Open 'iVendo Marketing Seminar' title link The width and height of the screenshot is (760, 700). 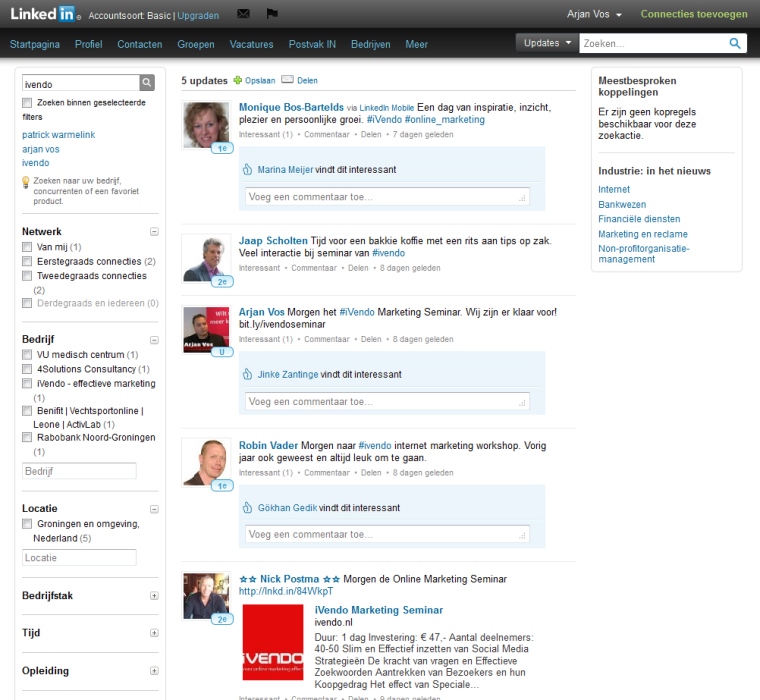(x=379, y=610)
